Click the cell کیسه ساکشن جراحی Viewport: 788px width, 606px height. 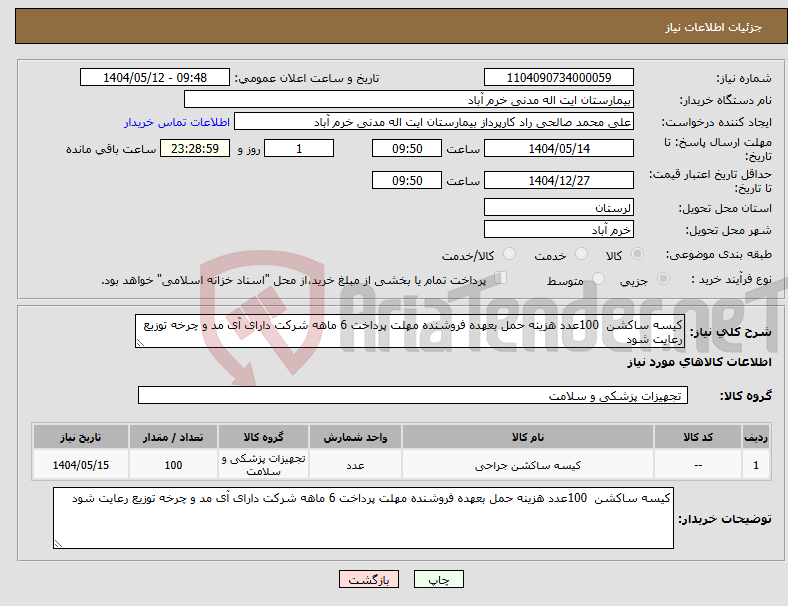[528, 465]
